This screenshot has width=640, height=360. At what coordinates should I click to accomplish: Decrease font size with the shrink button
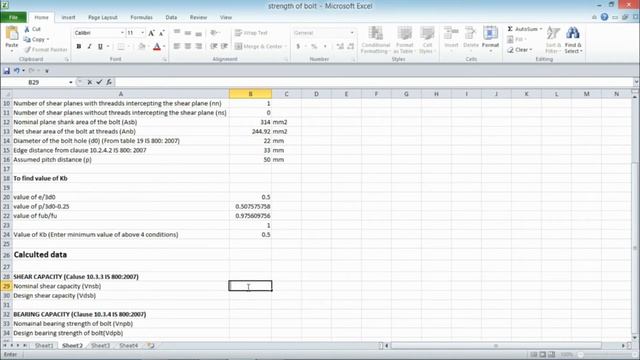pyautogui.click(x=162, y=33)
